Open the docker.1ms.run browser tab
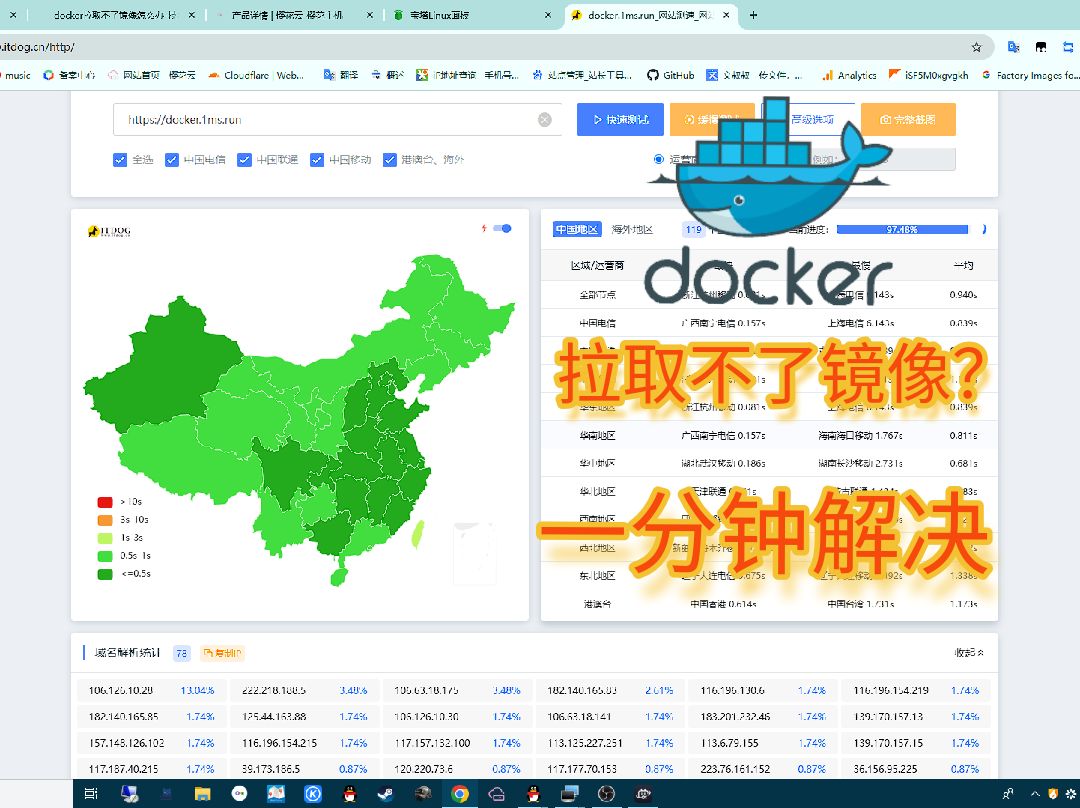The height and width of the screenshot is (808, 1080). pyautogui.click(x=650, y=15)
